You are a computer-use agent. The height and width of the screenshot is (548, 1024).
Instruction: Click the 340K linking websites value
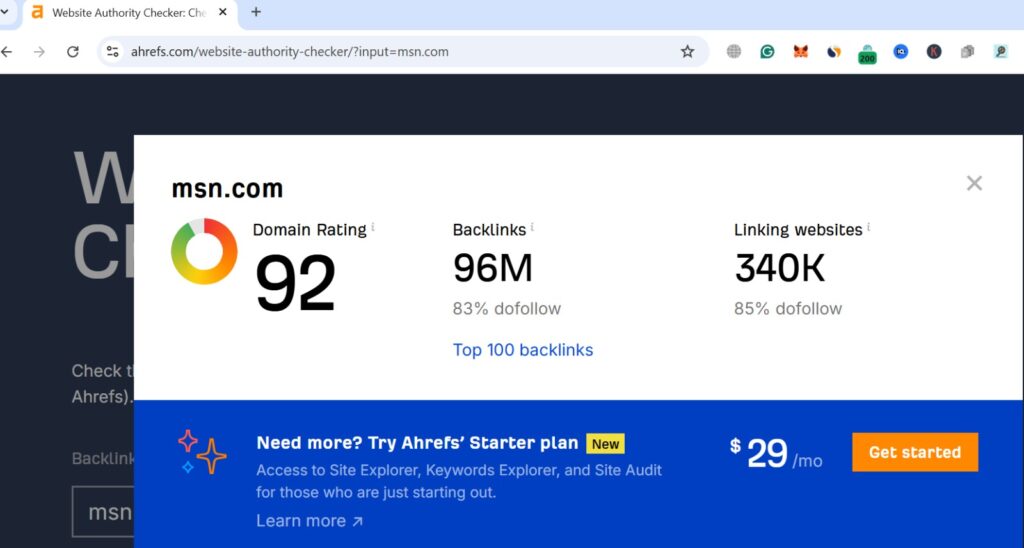click(780, 268)
